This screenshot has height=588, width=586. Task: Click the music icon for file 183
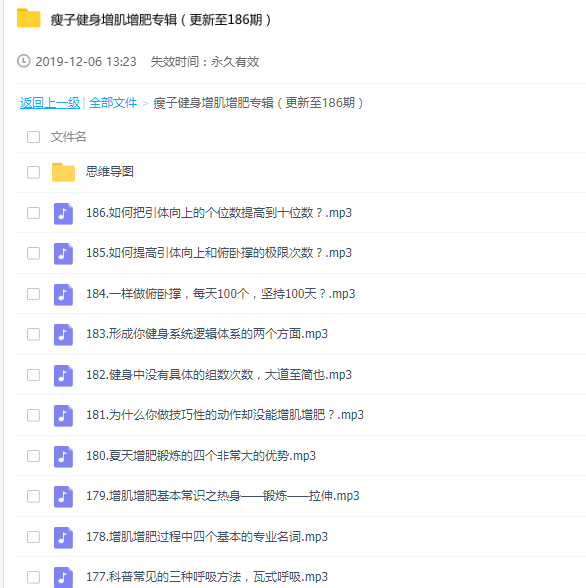tap(63, 334)
